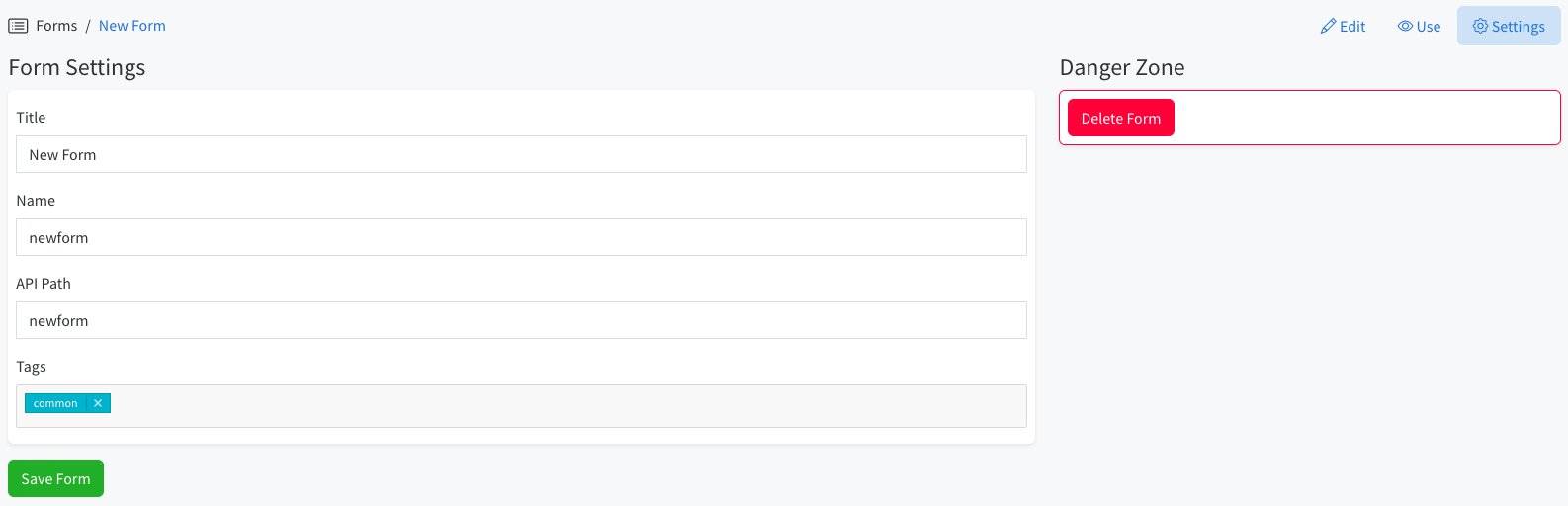Click the eye icon beside Use

pos(1405,26)
